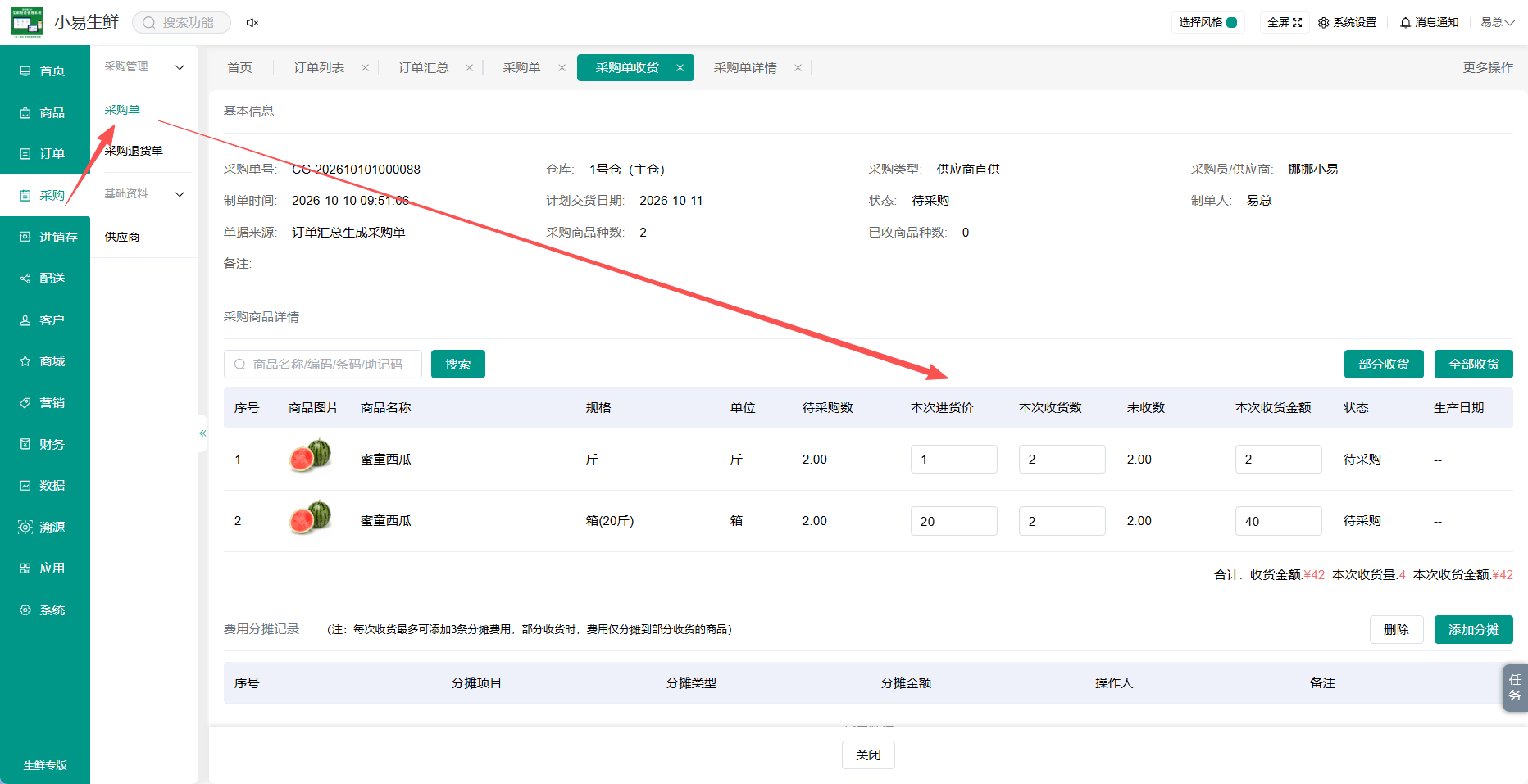1528x784 pixels.
Task: Close the 采购单收货 tab
Action: [680, 68]
